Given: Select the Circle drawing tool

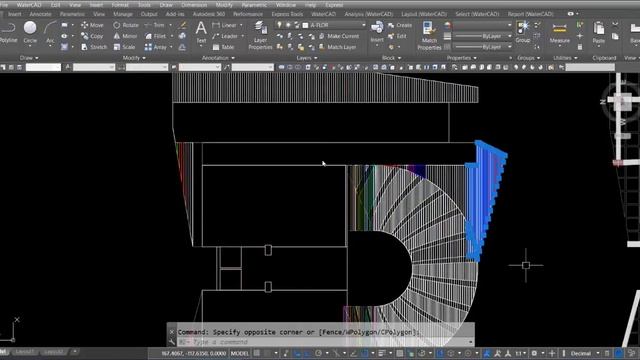Looking at the screenshot, I should click(30, 32).
